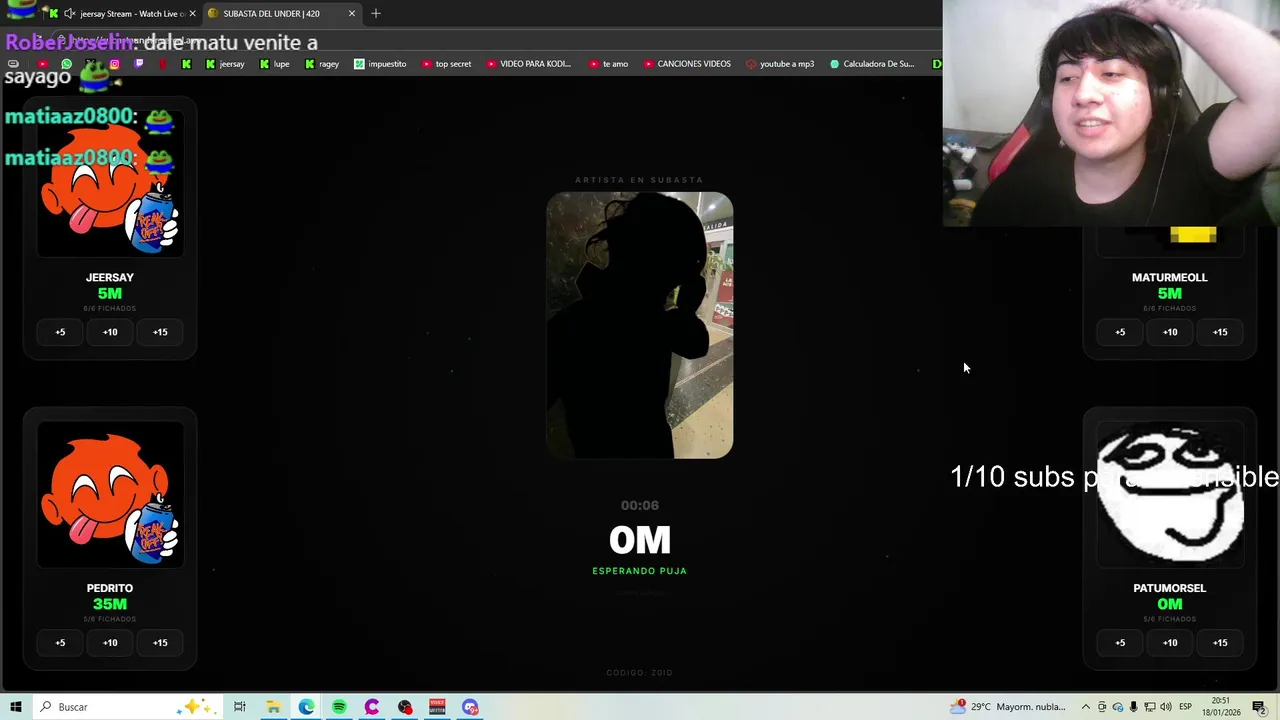
Task: Click JEERSAY's 5M budget value
Action: click(x=110, y=293)
